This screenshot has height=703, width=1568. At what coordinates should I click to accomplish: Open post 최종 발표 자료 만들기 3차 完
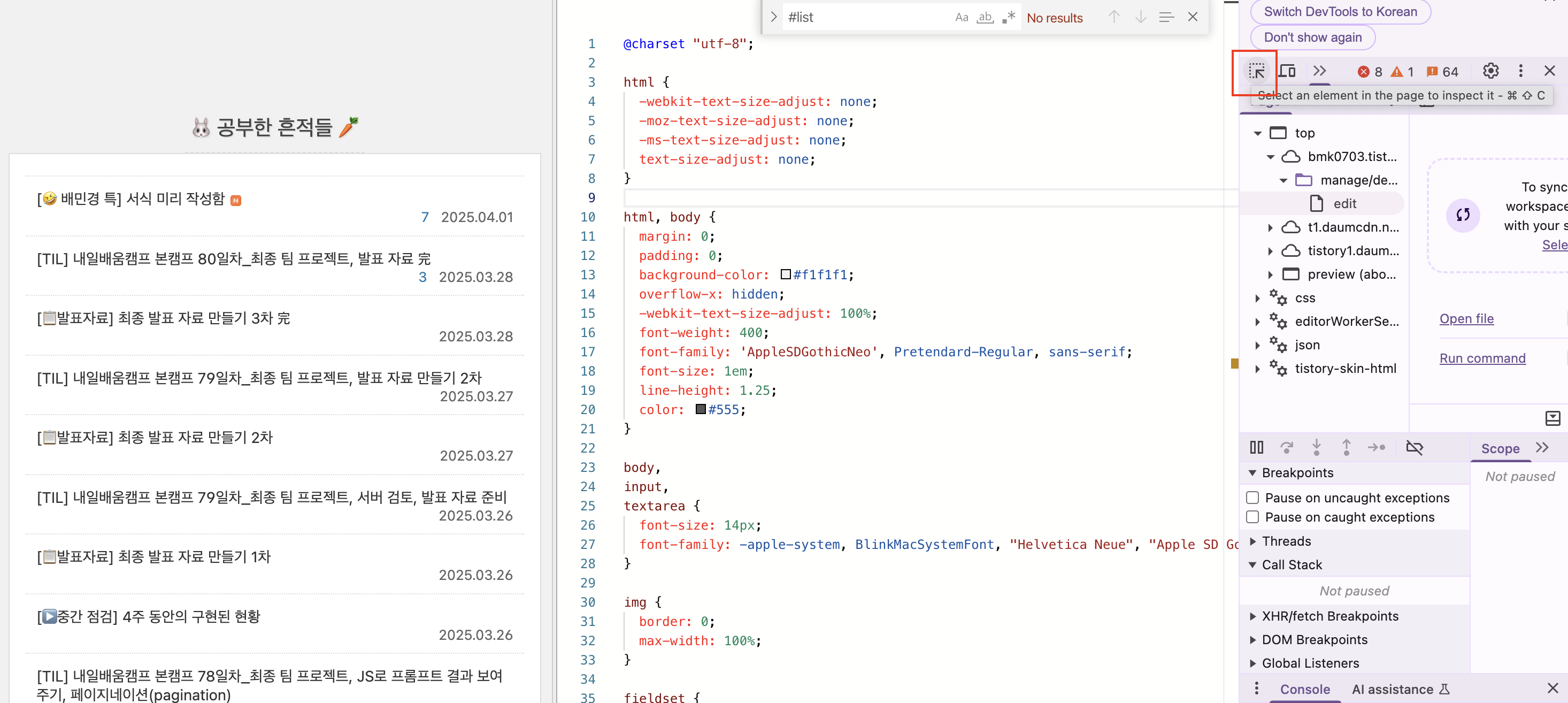[x=163, y=318]
